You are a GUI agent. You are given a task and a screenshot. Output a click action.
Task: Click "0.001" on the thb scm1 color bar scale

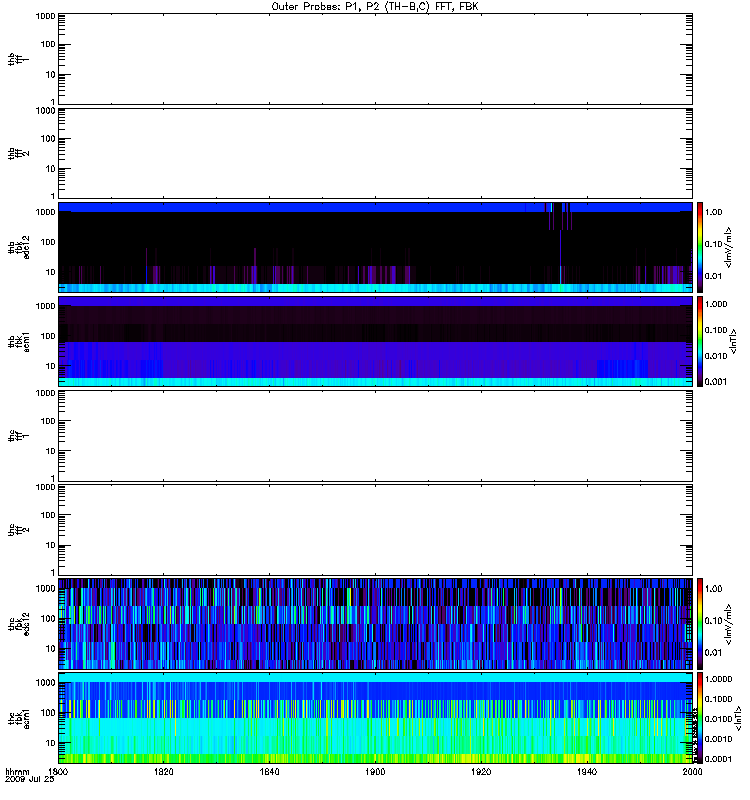pyautogui.click(x=716, y=382)
